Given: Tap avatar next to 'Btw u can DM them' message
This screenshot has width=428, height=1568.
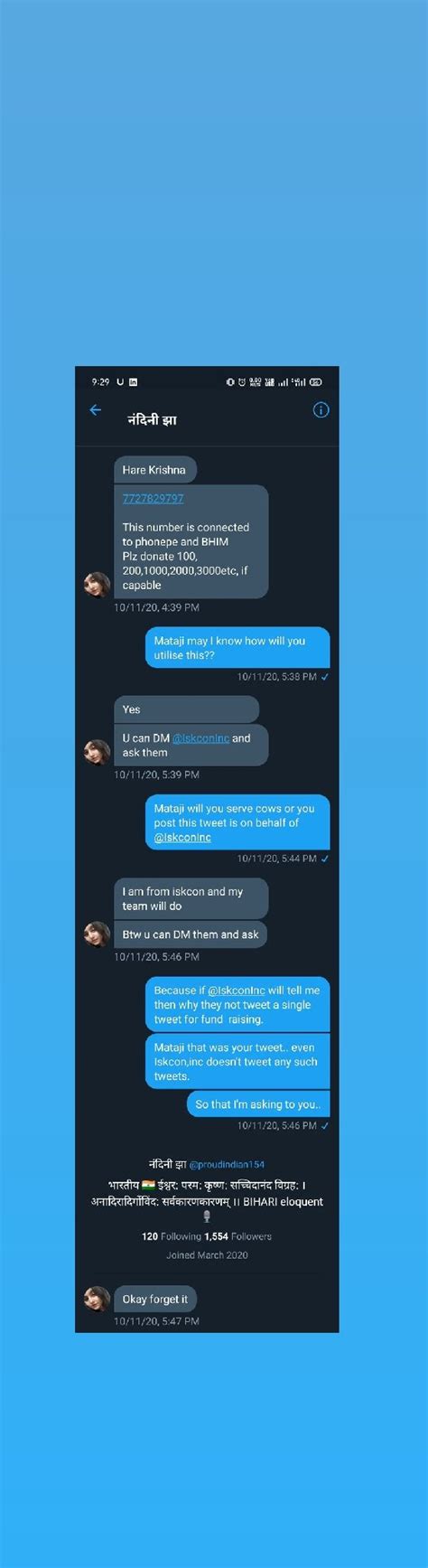Looking at the screenshot, I should pos(97,934).
